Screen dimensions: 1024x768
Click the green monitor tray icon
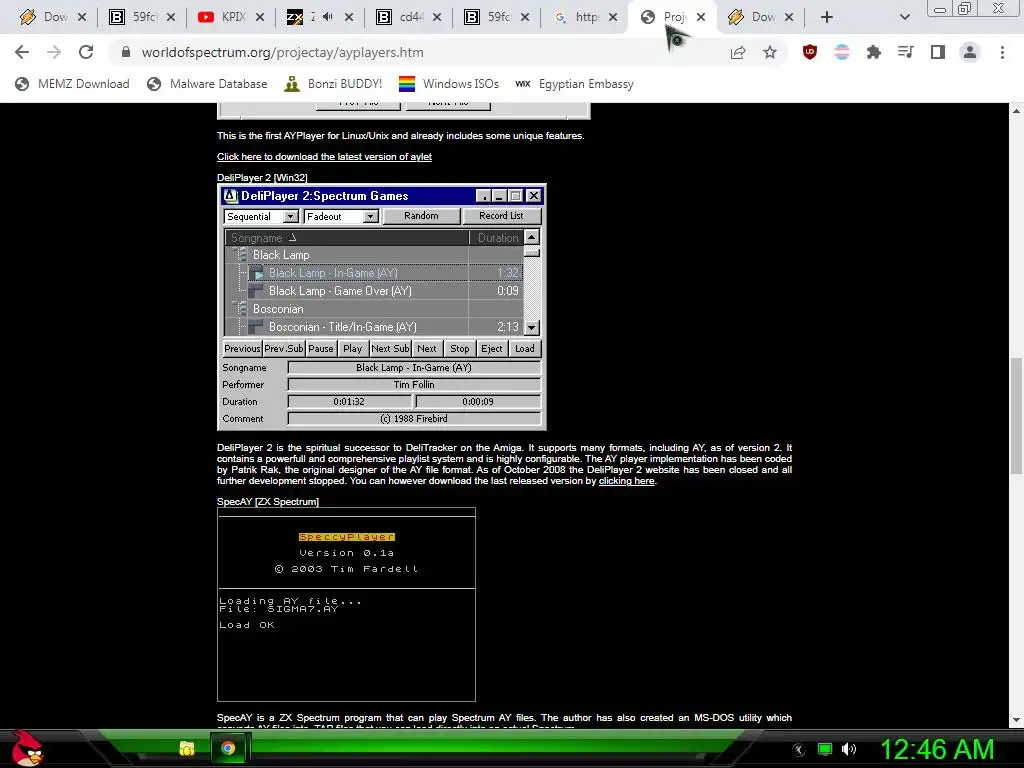click(x=825, y=749)
